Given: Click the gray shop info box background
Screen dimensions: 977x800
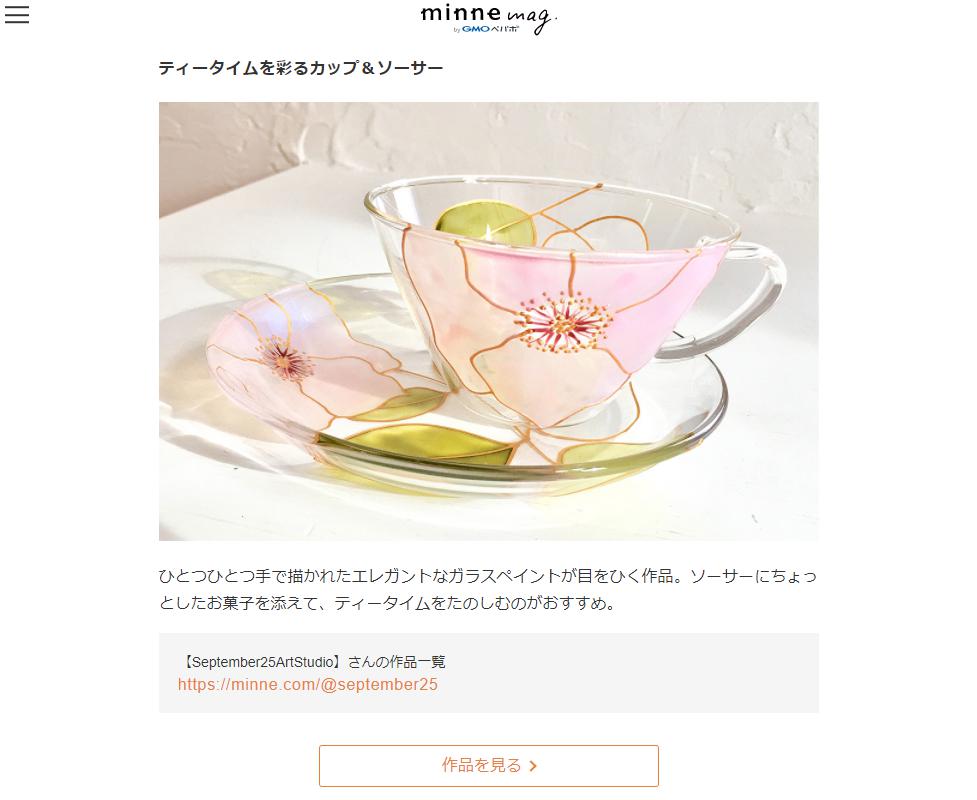Looking at the screenshot, I should tap(623, 673).
